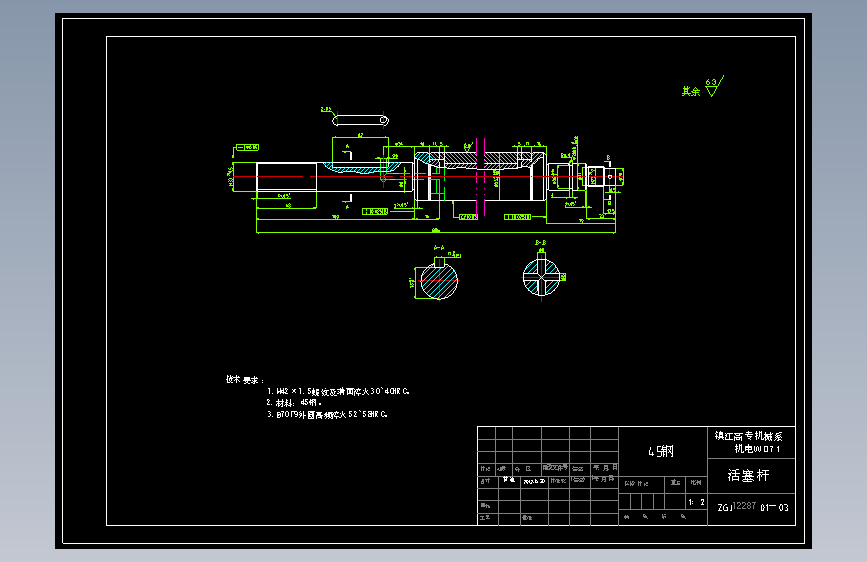Click the 42 dimension above the keyway
The image size is (867, 562).
360,135
